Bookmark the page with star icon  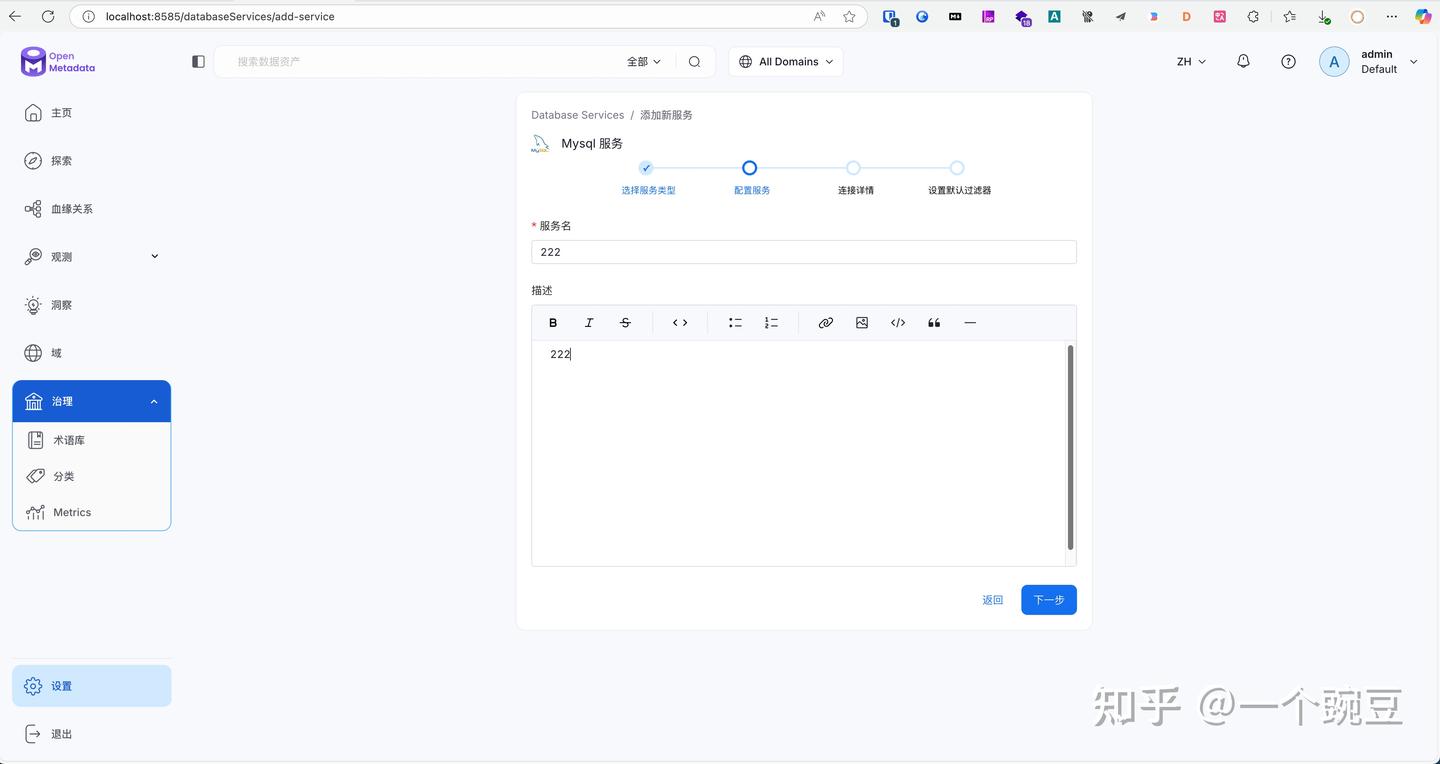tap(849, 17)
